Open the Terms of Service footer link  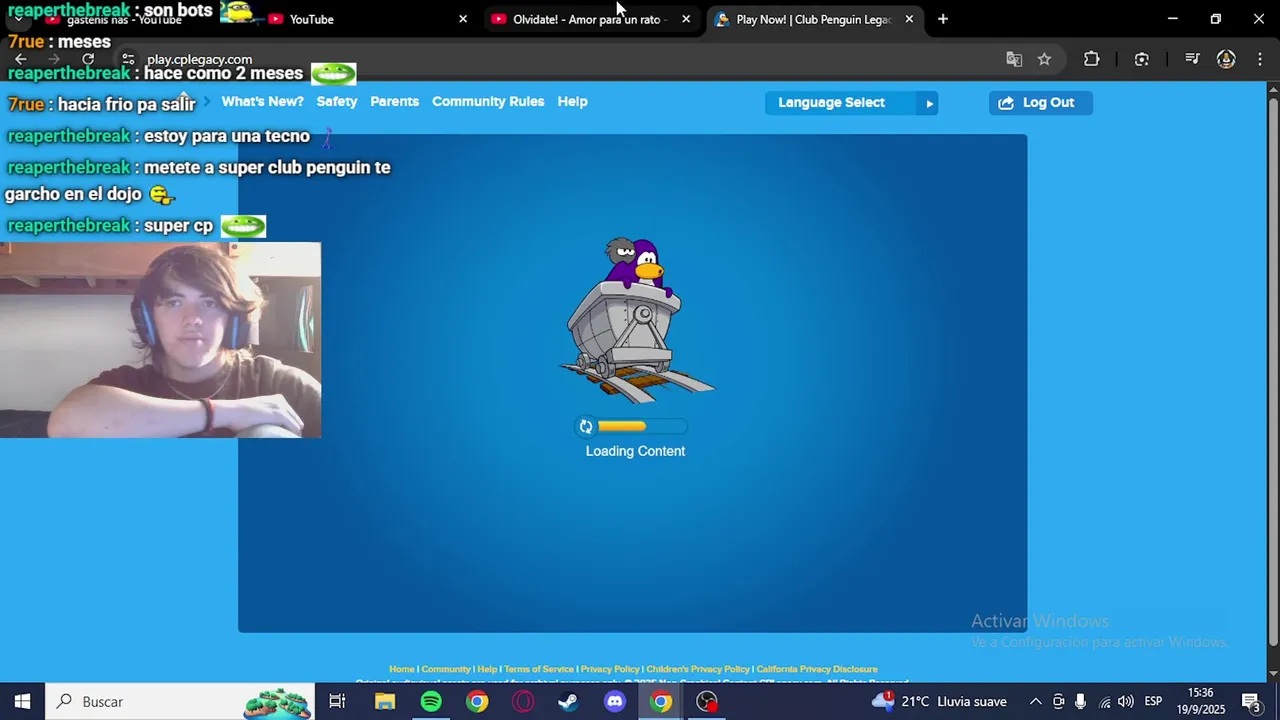(539, 669)
